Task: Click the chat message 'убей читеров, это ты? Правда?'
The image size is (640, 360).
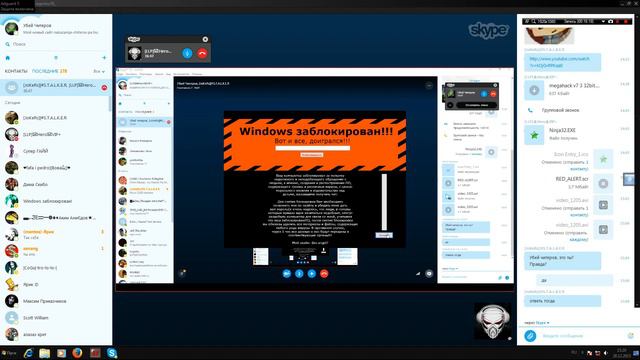Action: click(x=562, y=261)
